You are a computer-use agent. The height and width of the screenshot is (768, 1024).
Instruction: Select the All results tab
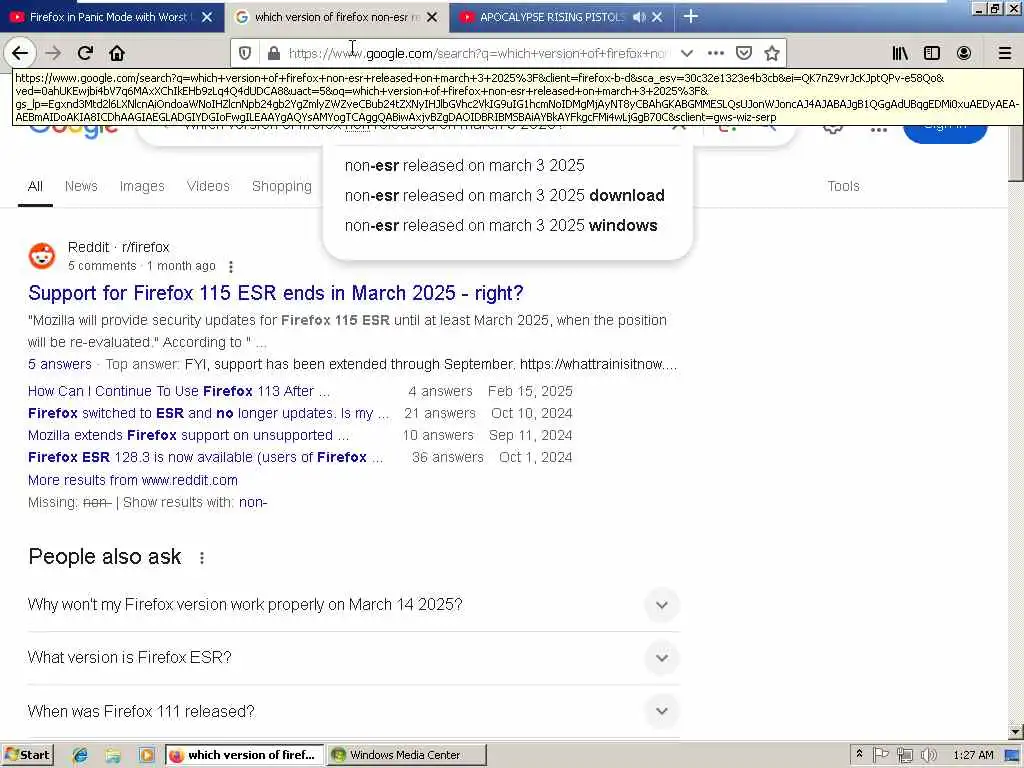point(35,186)
